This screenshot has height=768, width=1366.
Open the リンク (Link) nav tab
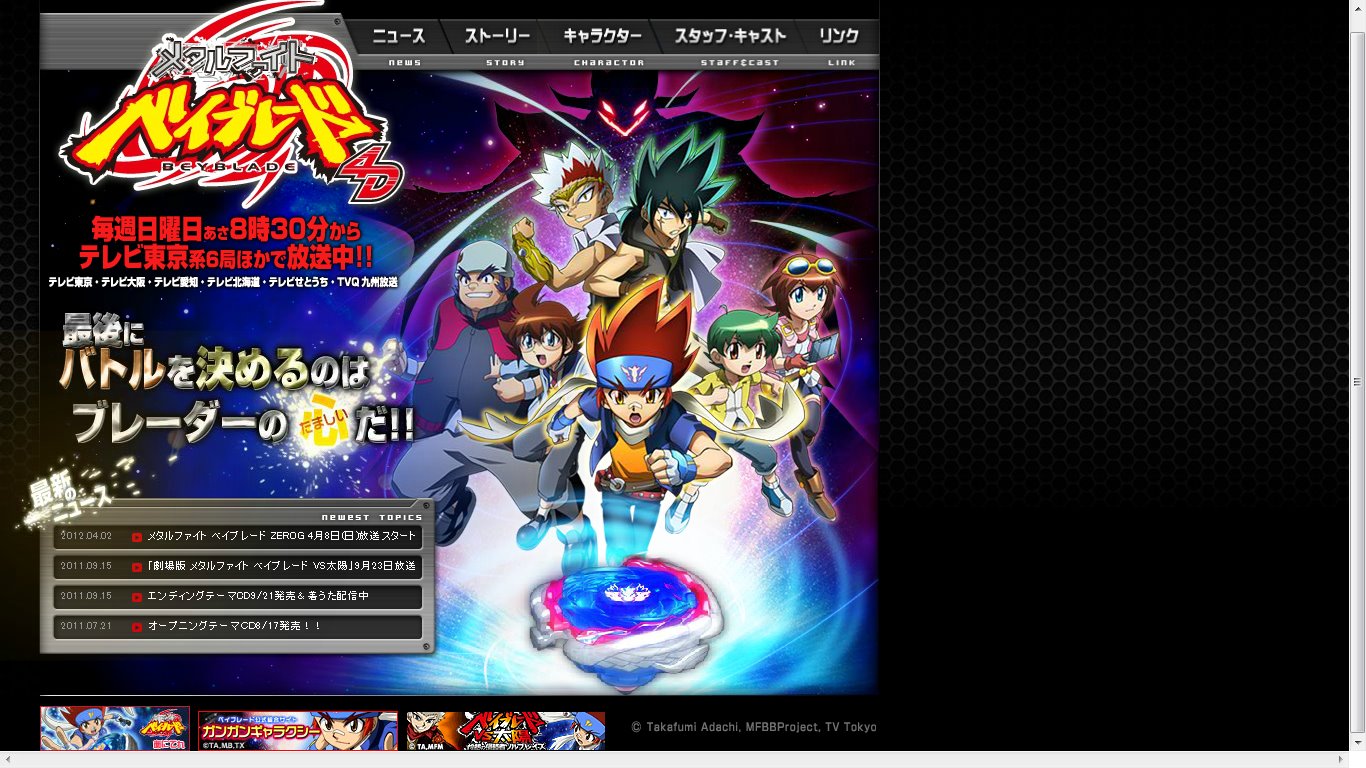839,44
